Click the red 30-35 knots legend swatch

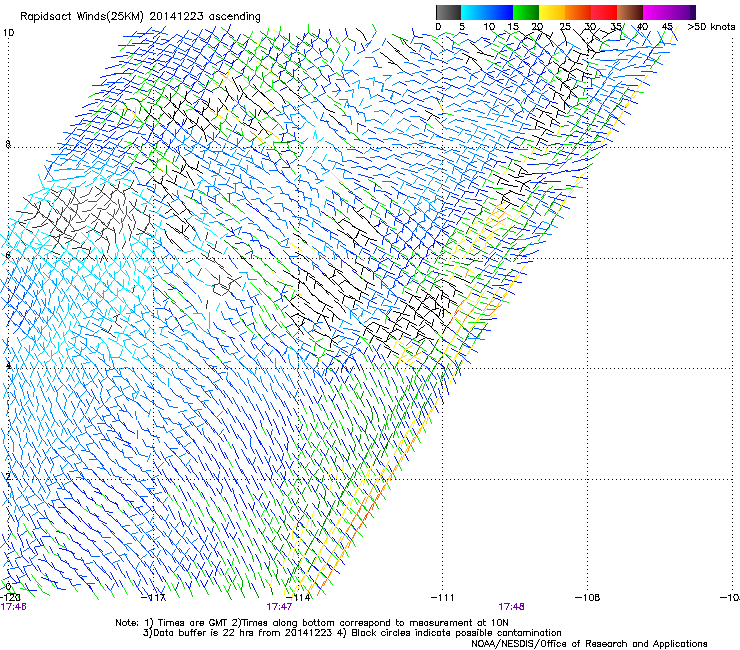604,12
